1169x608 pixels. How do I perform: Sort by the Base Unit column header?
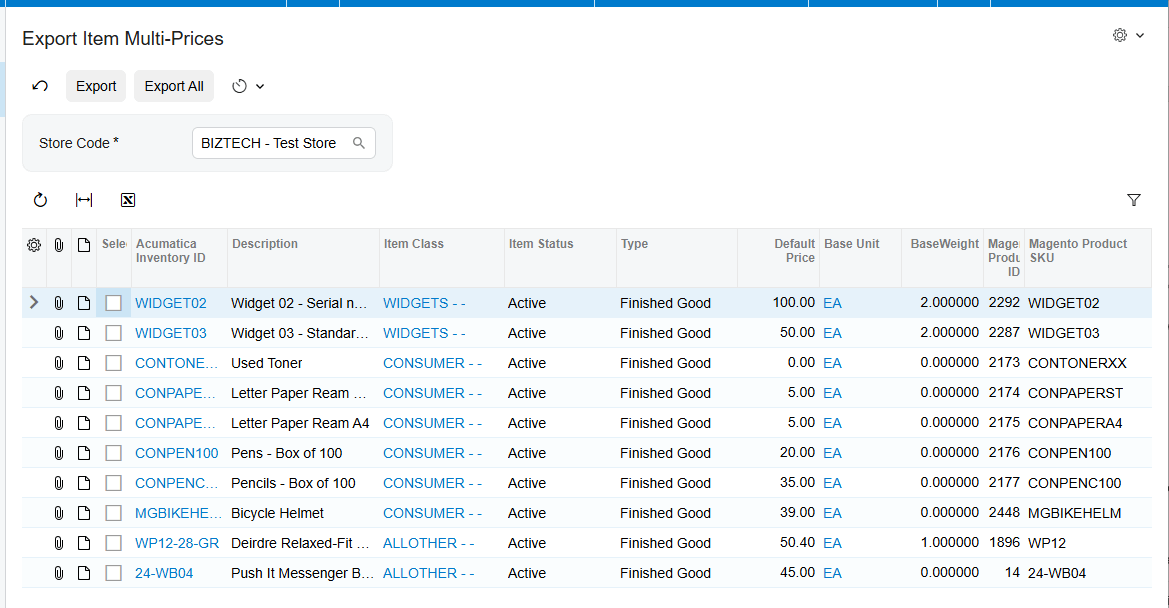[860, 258]
